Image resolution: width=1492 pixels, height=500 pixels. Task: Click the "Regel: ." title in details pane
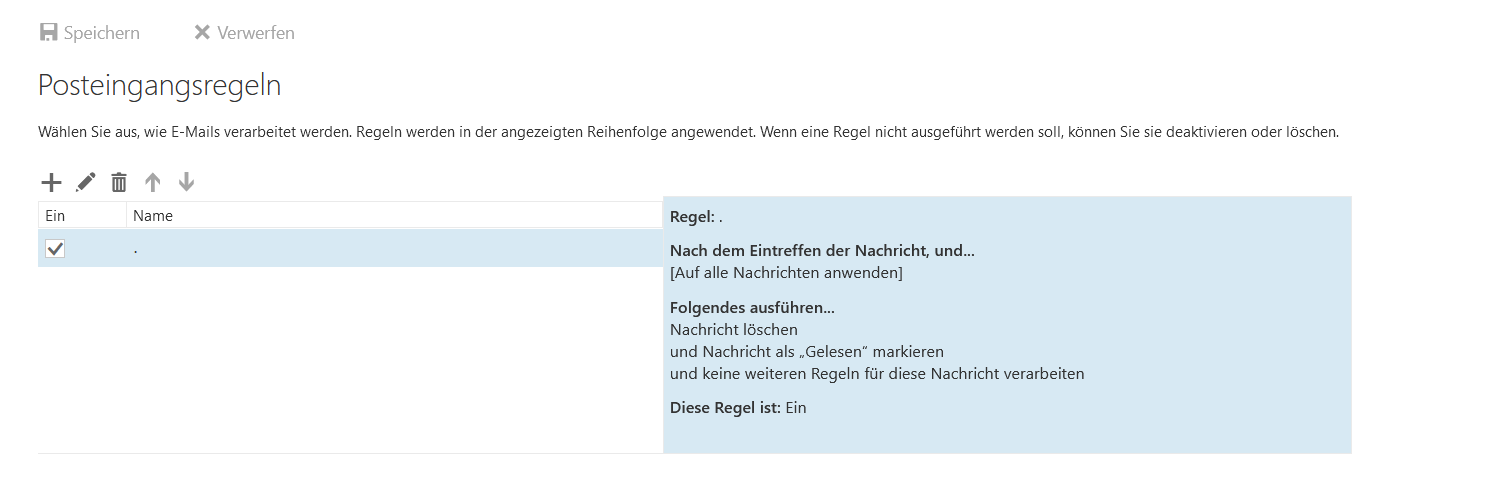(x=696, y=216)
